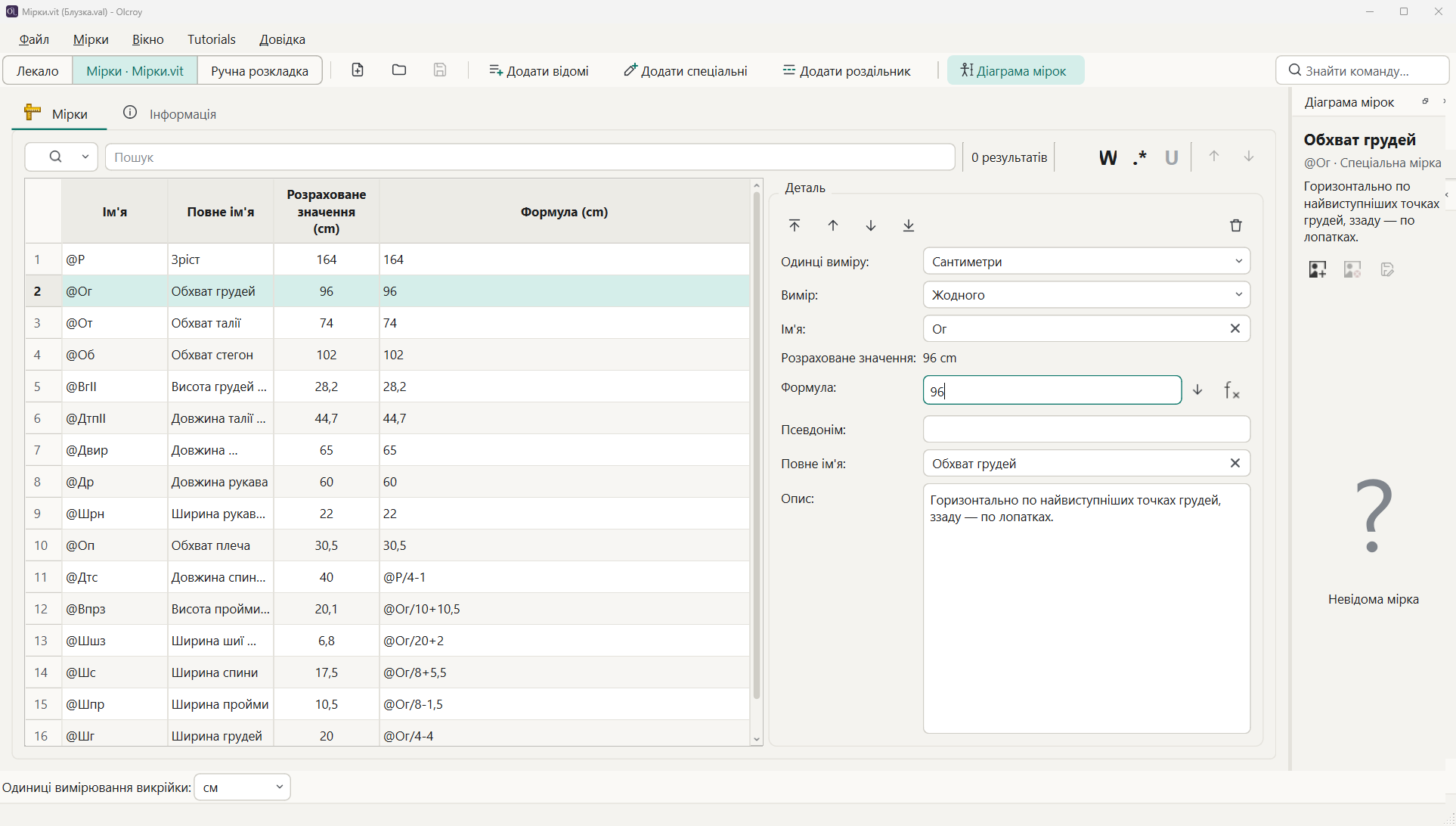Open the Tutorials menu
Viewport: 1456px width, 826px height.
[x=212, y=39]
